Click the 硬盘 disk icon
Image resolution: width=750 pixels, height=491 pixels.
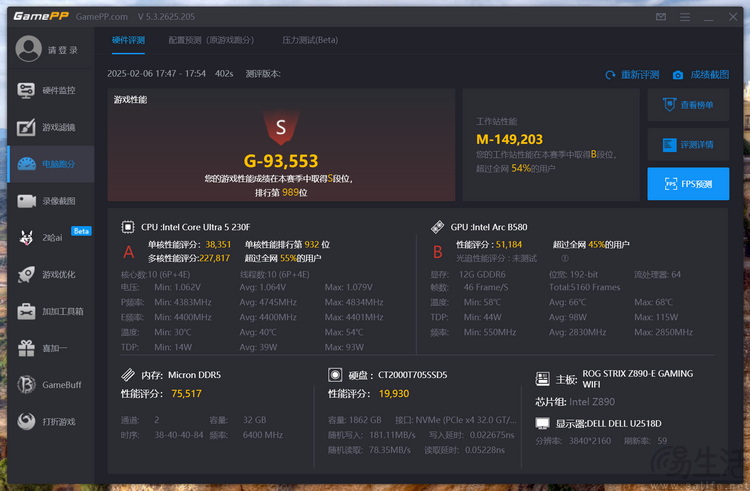click(x=335, y=375)
